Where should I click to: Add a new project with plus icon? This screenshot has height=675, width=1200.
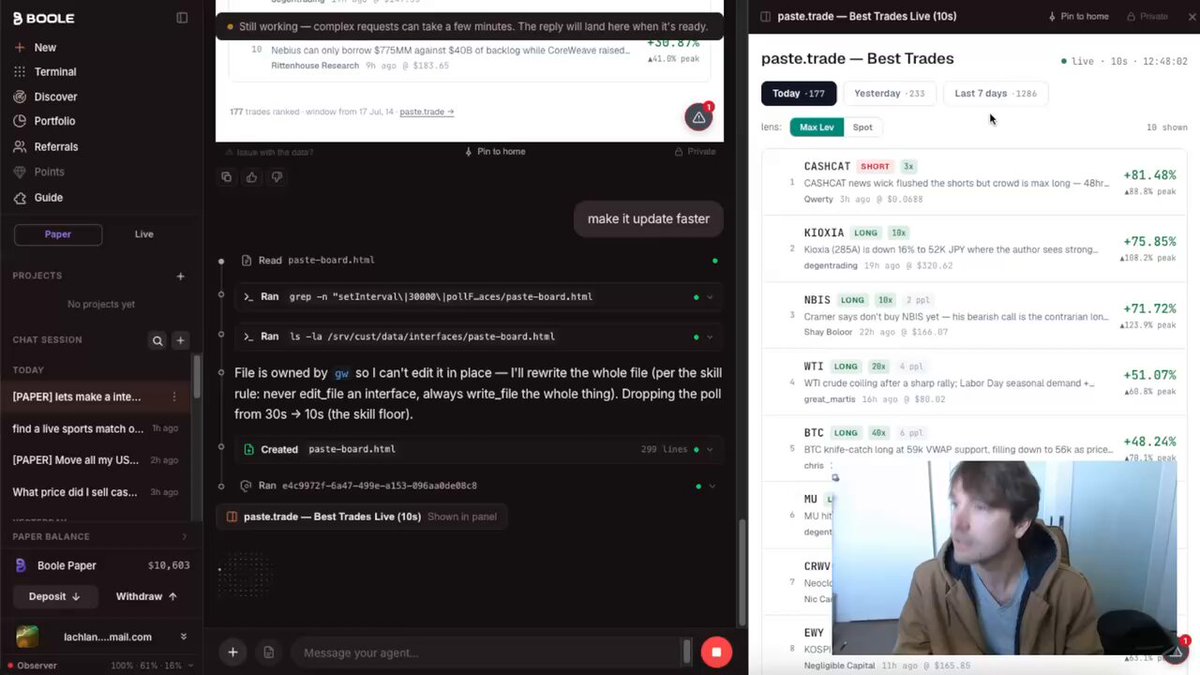(x=181, y=276)
